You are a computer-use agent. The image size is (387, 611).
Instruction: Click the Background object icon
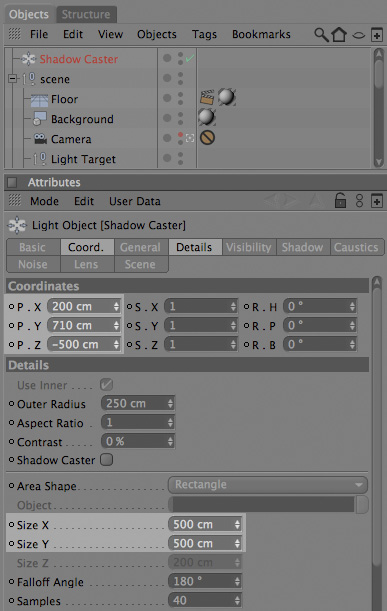39,119
